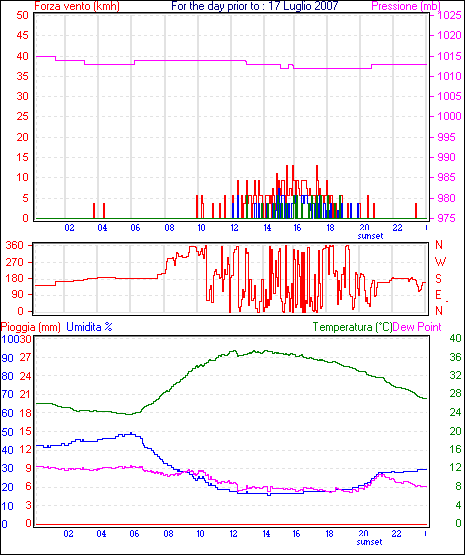Image resolution: width=466 pixels, height=556 pixels.
Task: Click the 'Forza vento (kmh)' axis title
Action: click(x=77, y=6)
